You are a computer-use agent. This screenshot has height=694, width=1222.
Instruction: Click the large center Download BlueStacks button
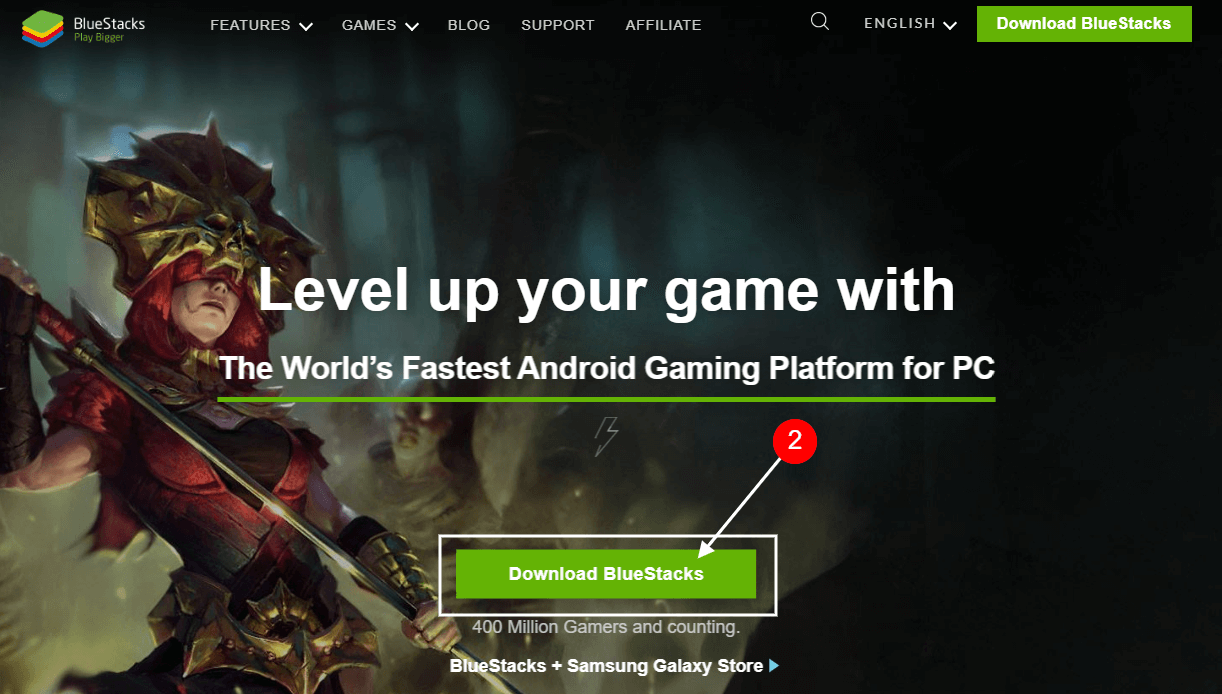(606, 574)
